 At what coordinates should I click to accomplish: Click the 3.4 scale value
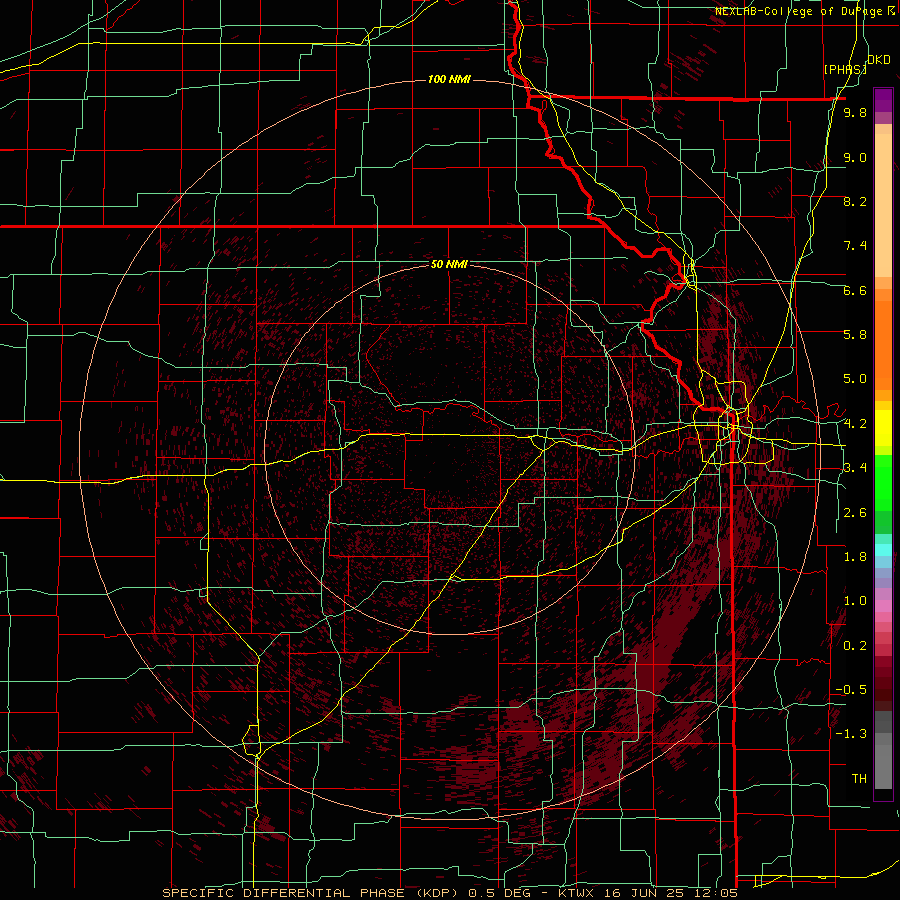(855, 468)
